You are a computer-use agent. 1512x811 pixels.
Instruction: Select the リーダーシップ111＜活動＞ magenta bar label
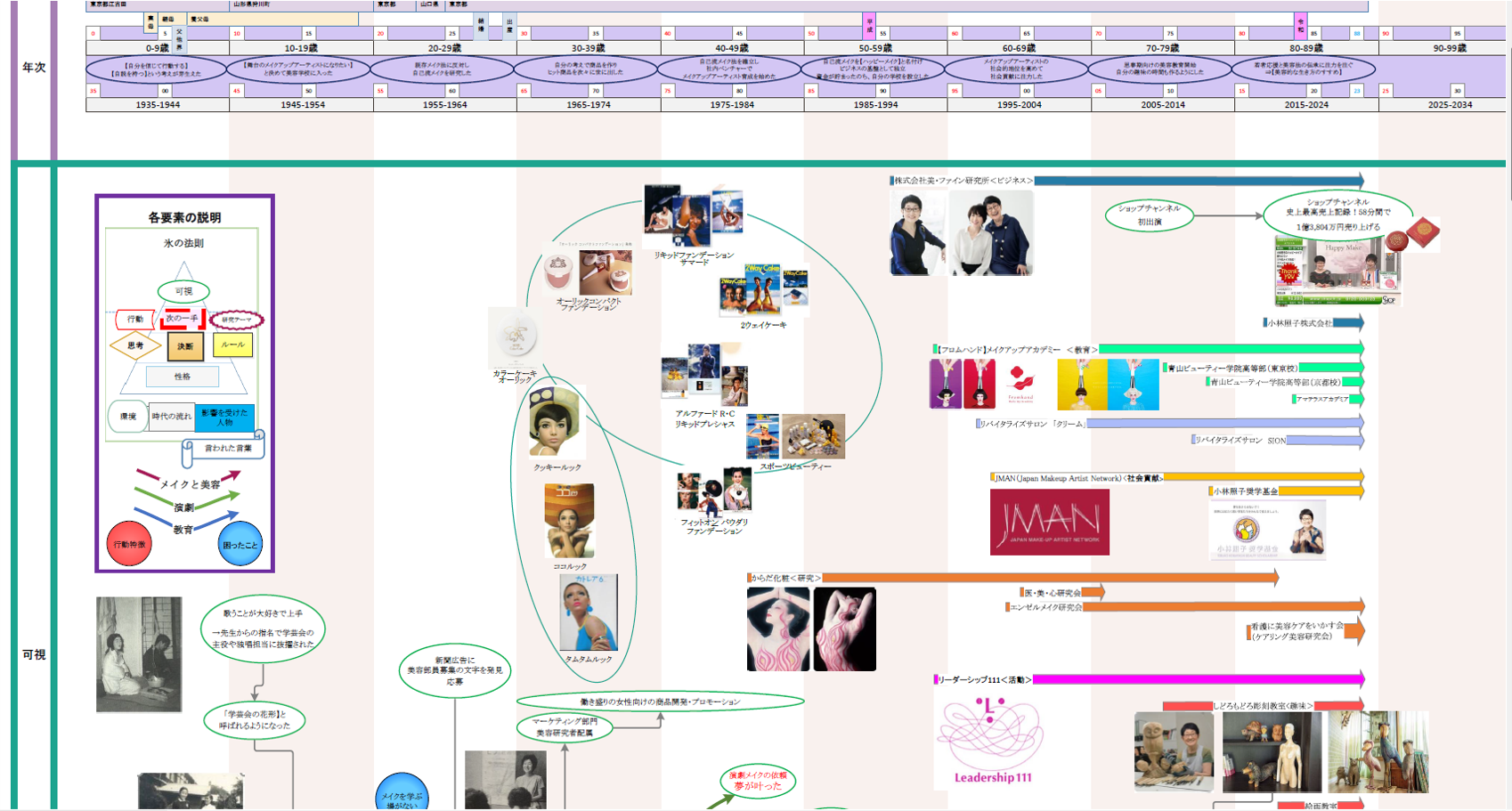click(x=983, y=680)
